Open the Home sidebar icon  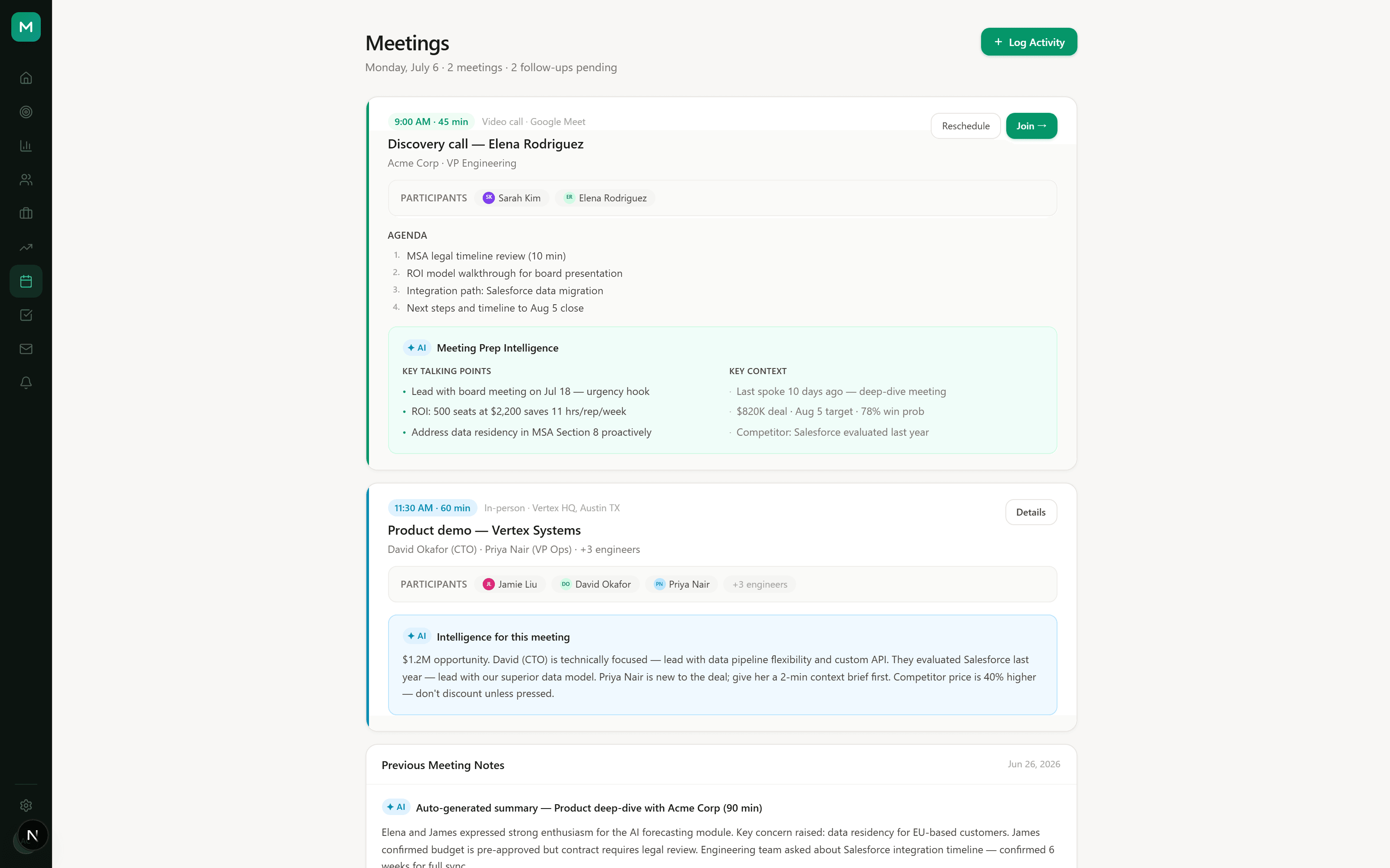(26, 78)
